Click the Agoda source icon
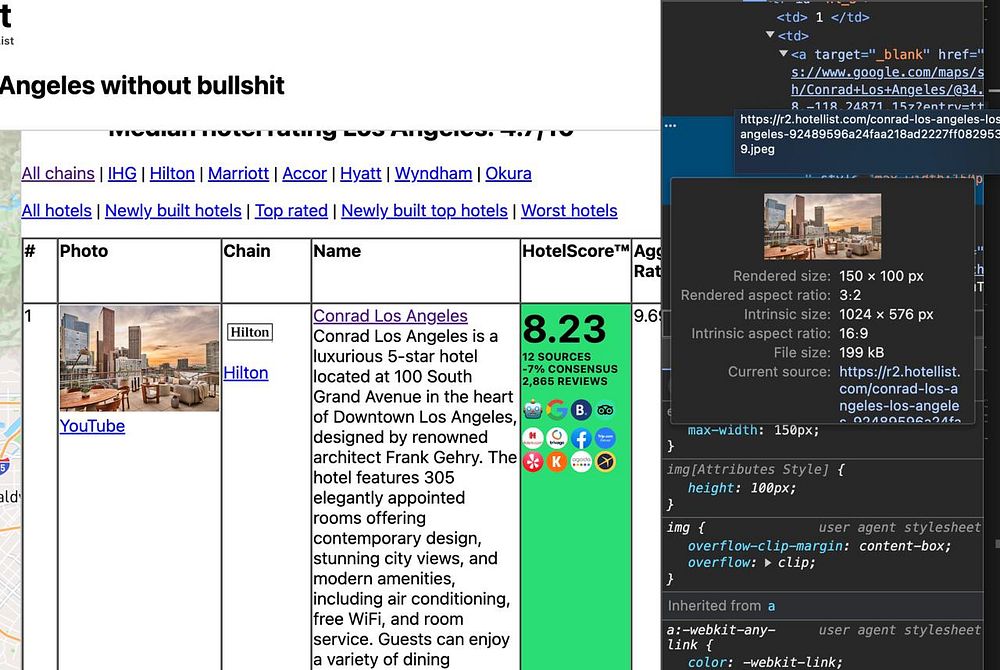The height and width of the screenshot is (670, 1000). 581,462
